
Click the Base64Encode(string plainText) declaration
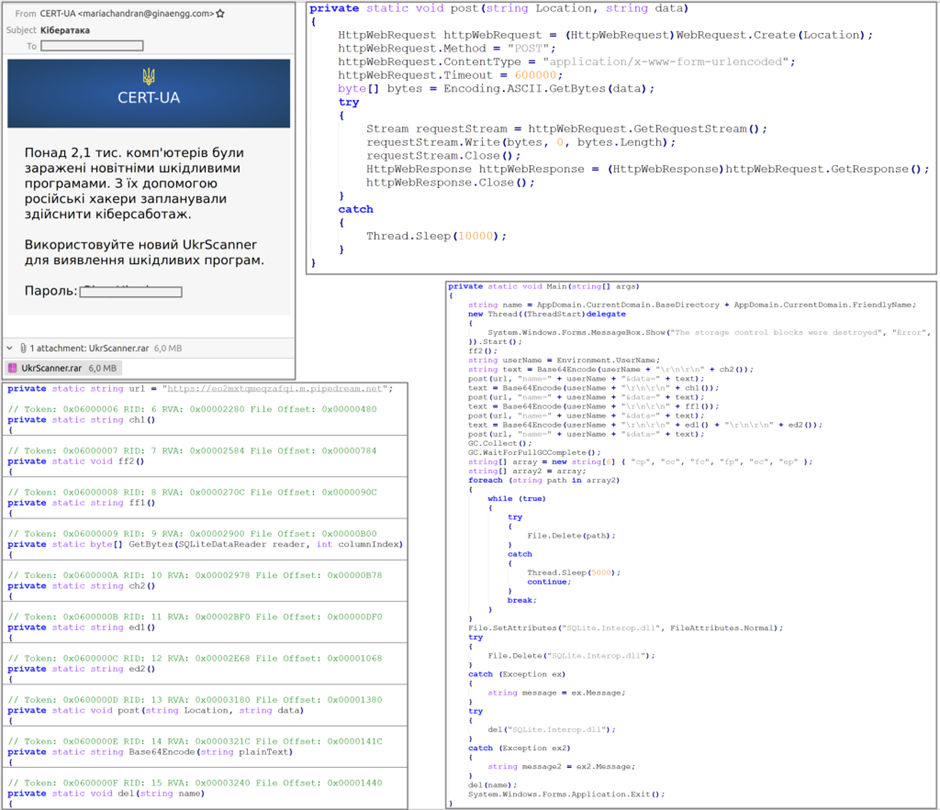coord(150,752)
